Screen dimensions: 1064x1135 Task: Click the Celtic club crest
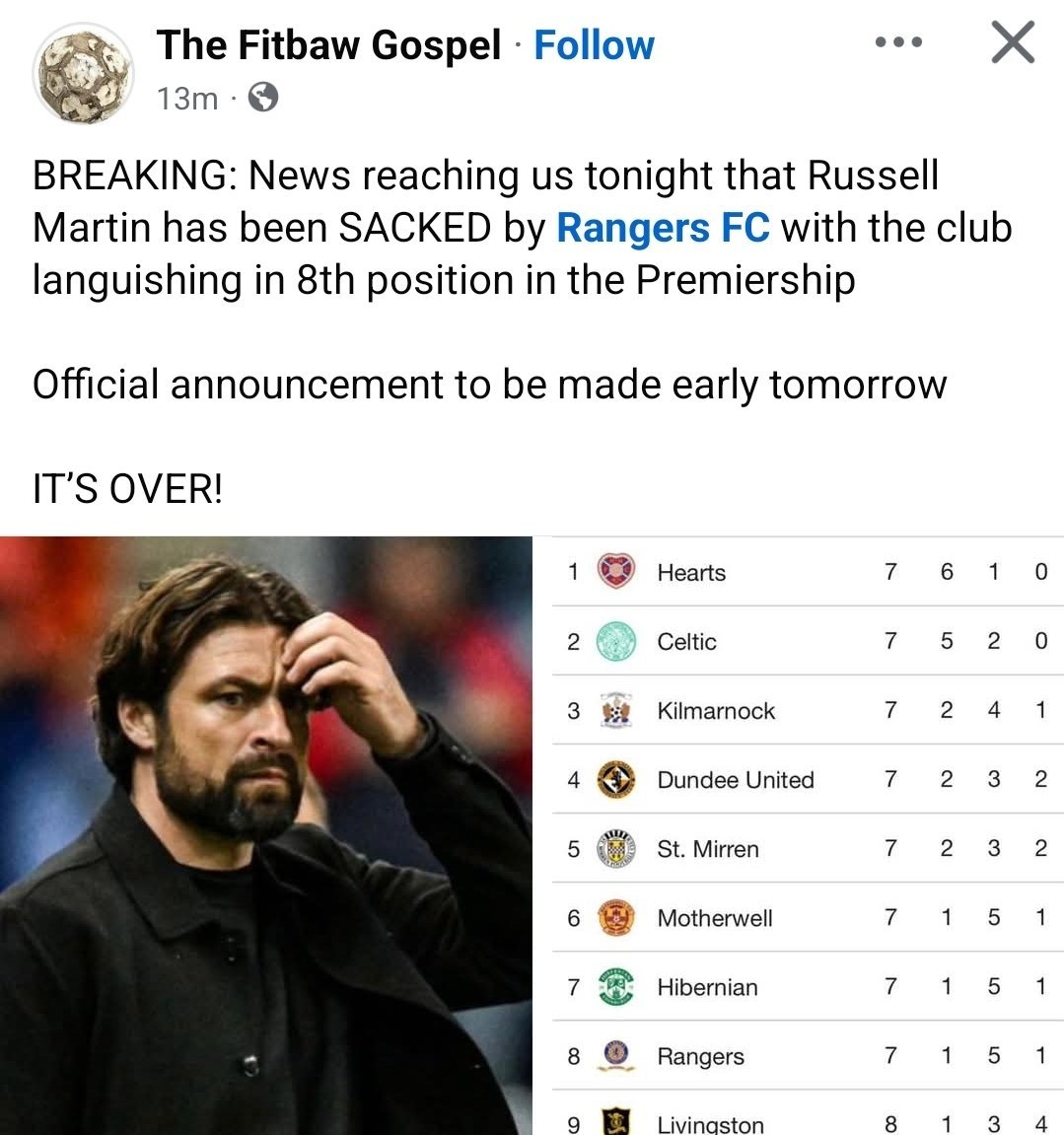pos(617,641)
